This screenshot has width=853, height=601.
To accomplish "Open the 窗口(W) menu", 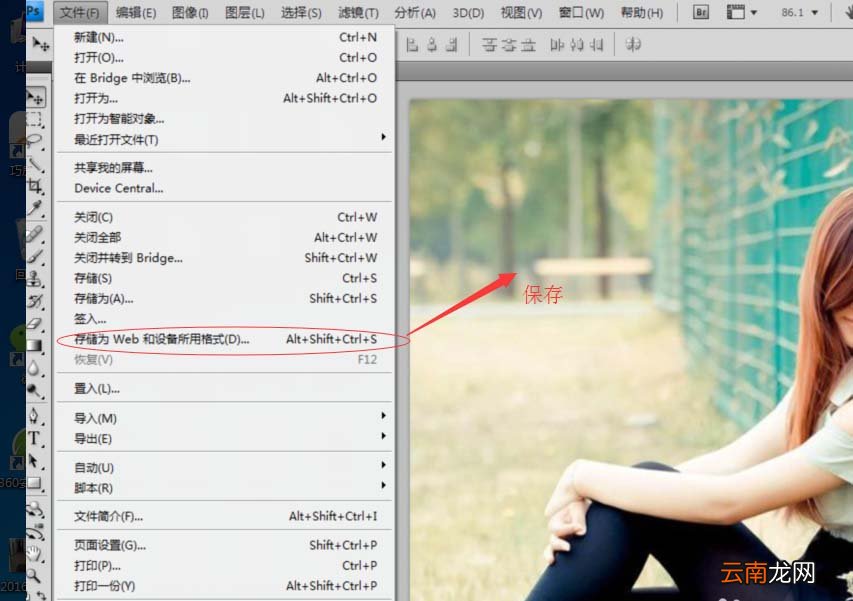I will click(x=581, y=13).
